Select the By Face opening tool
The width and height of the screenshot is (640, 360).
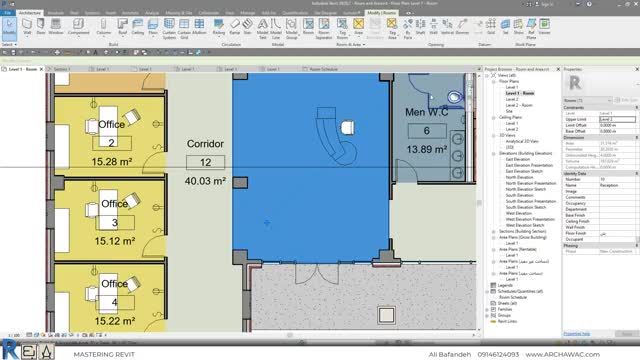407,29
